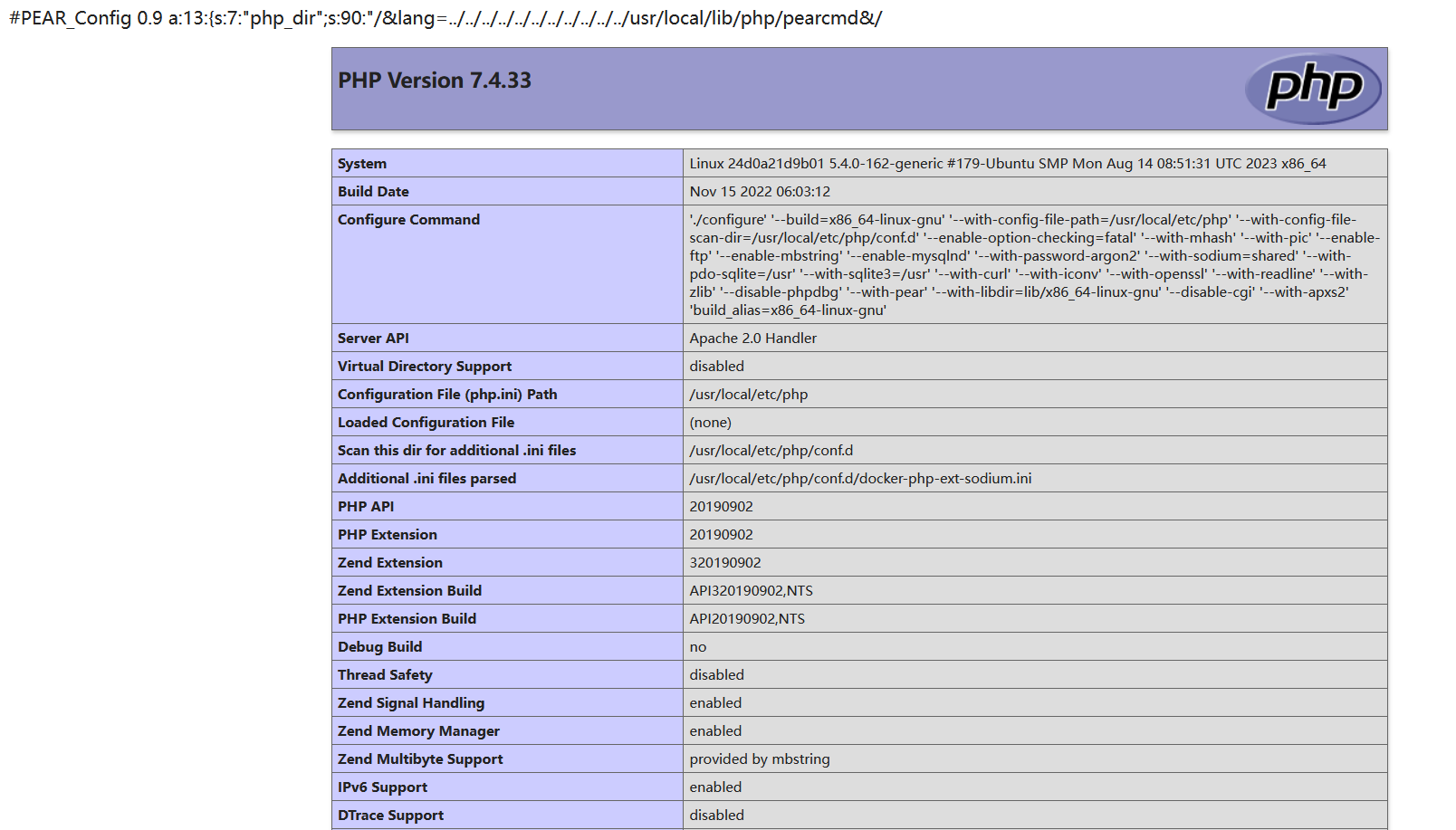The width and height of the screenshot is (1456, 830).
Task: Select Configuration File (php.ini) Path label
Action: (447, 395)
